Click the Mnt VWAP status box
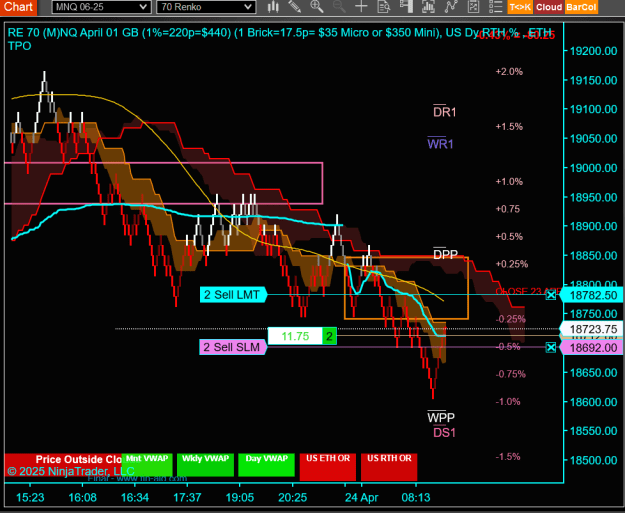 147,464
